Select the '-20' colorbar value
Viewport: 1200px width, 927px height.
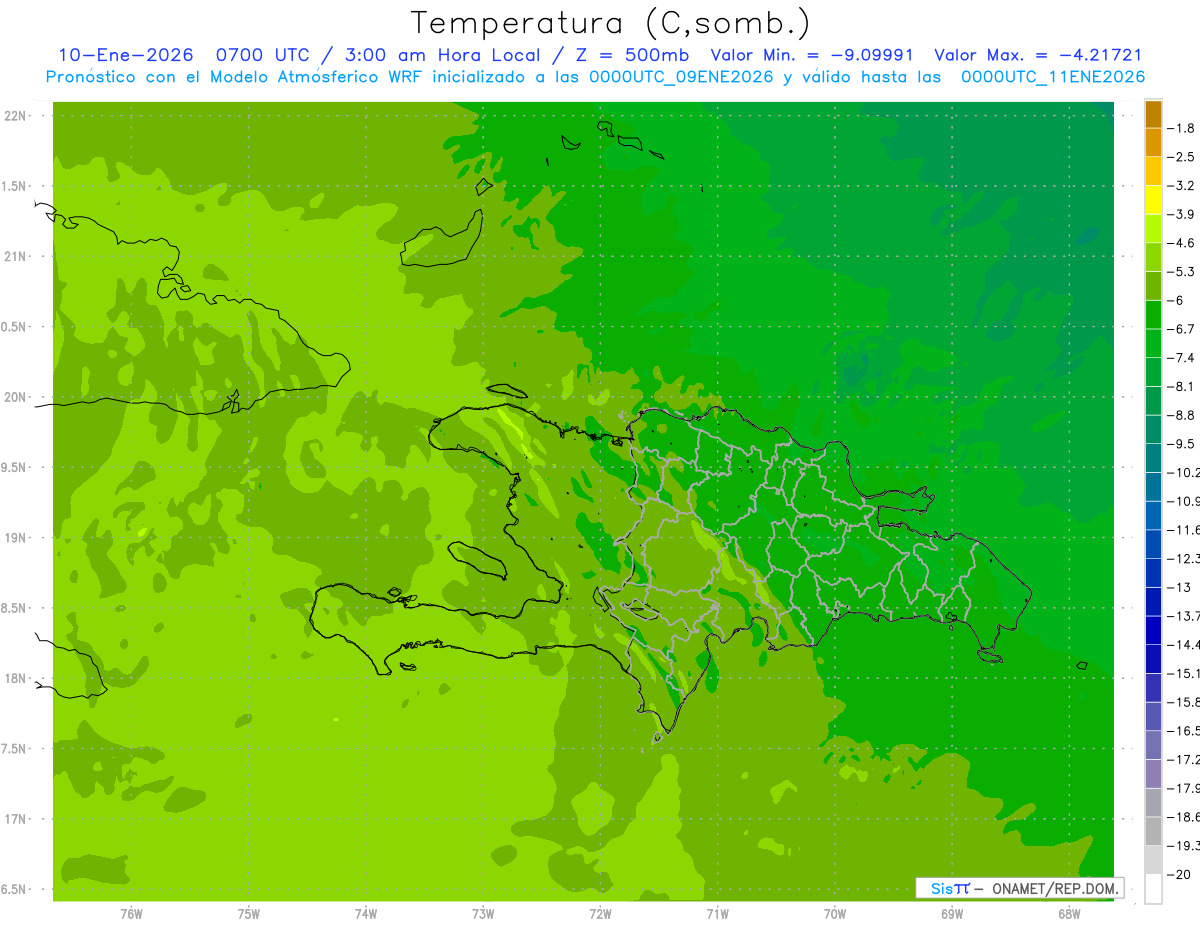pos(1178,875)
